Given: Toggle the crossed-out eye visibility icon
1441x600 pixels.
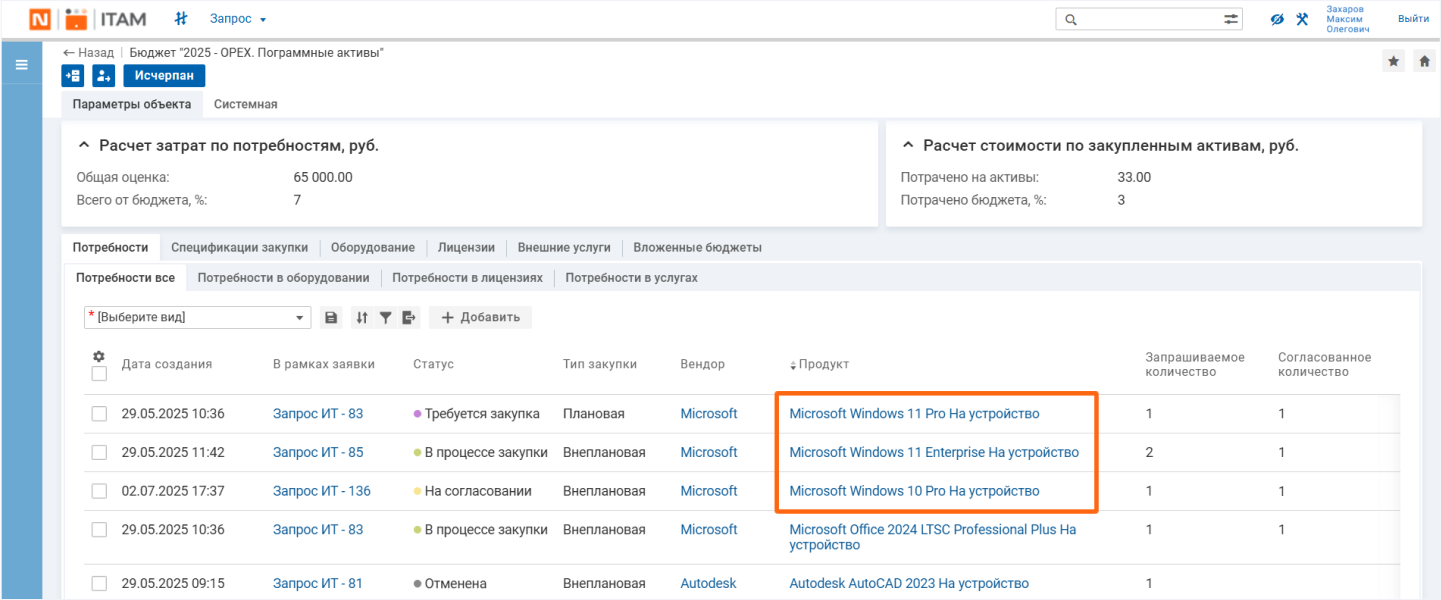Looking at the screenshot, I should [1277, 19].
